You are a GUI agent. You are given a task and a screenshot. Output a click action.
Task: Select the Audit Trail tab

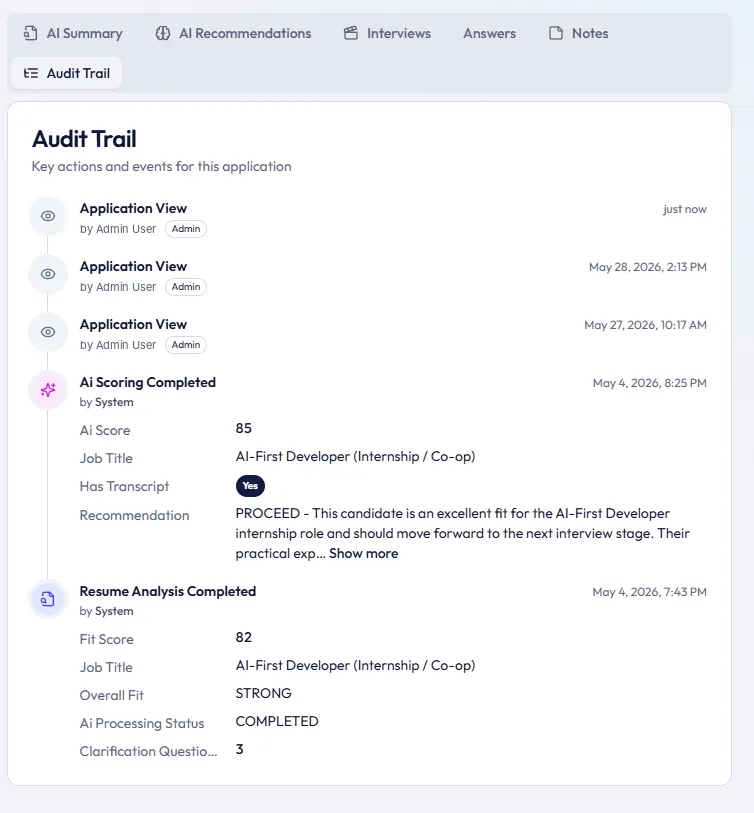pos(67,73)
